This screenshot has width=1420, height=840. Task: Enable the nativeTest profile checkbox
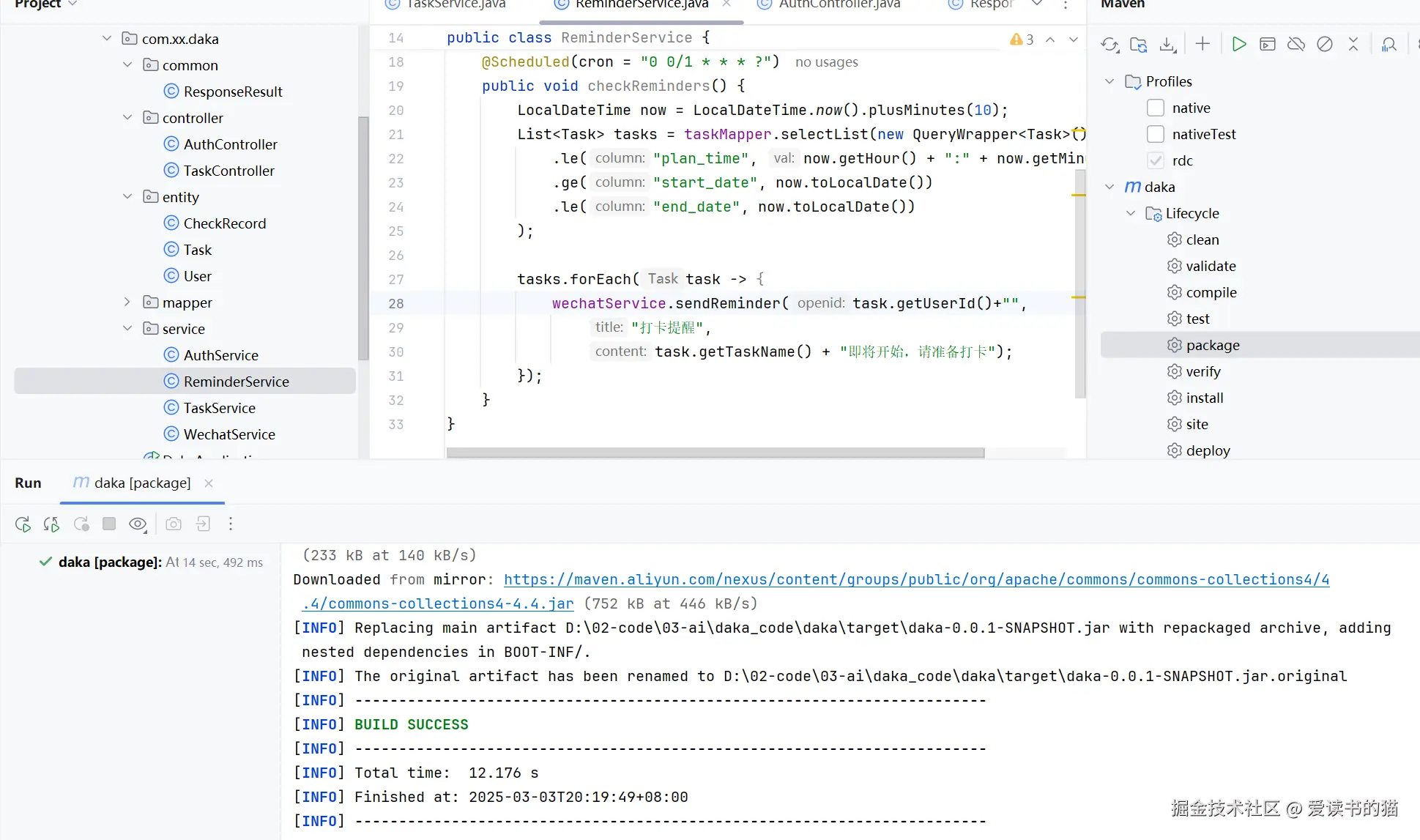pyautogui.click(x=1156, y=135)
